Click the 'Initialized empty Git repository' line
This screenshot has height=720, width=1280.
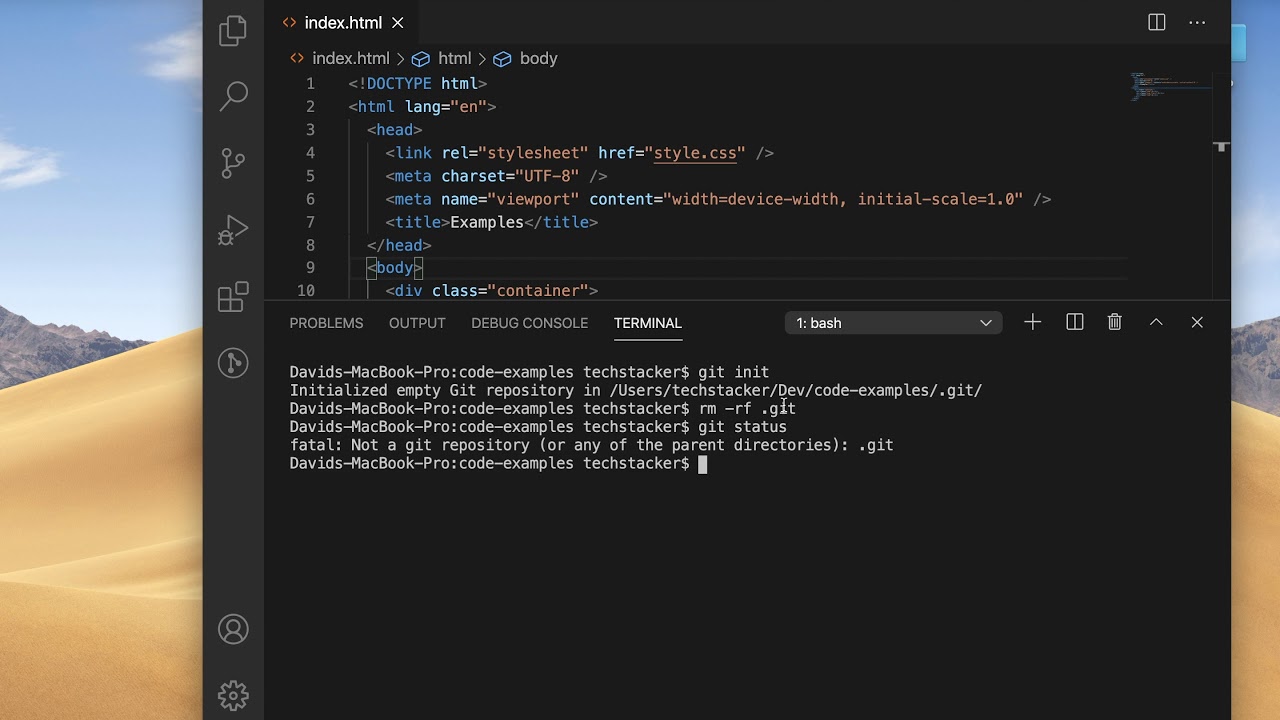(x=636, y=391)
